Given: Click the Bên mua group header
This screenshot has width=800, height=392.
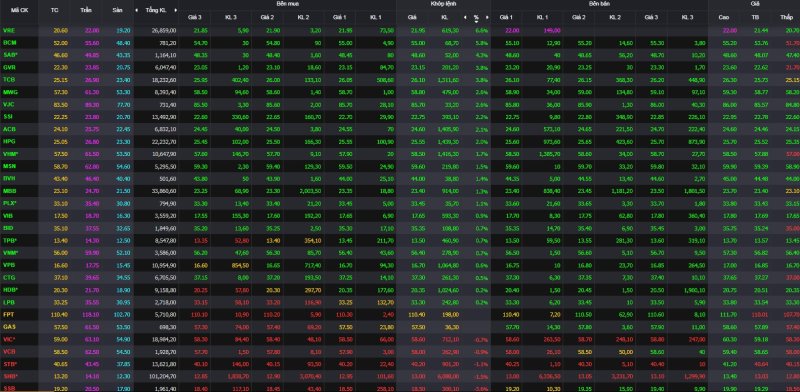Looking at the screenshot, I should pyautogui.click(x=287, y=3).
